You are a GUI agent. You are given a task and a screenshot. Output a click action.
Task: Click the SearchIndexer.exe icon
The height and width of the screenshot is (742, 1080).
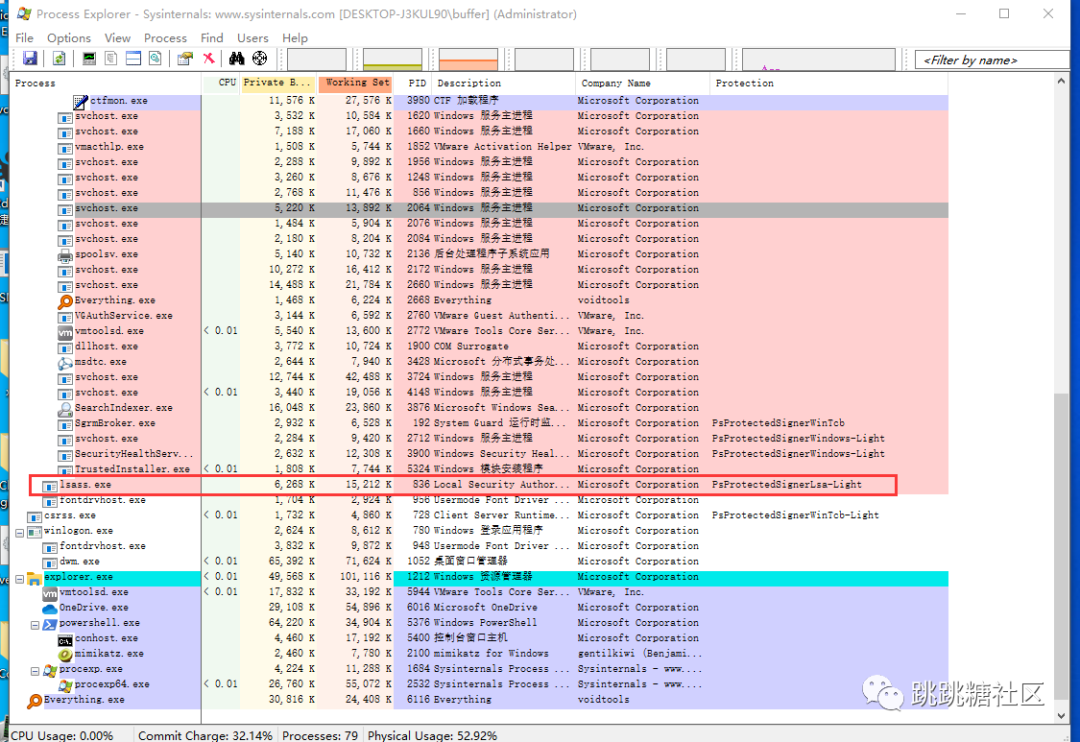65,409
